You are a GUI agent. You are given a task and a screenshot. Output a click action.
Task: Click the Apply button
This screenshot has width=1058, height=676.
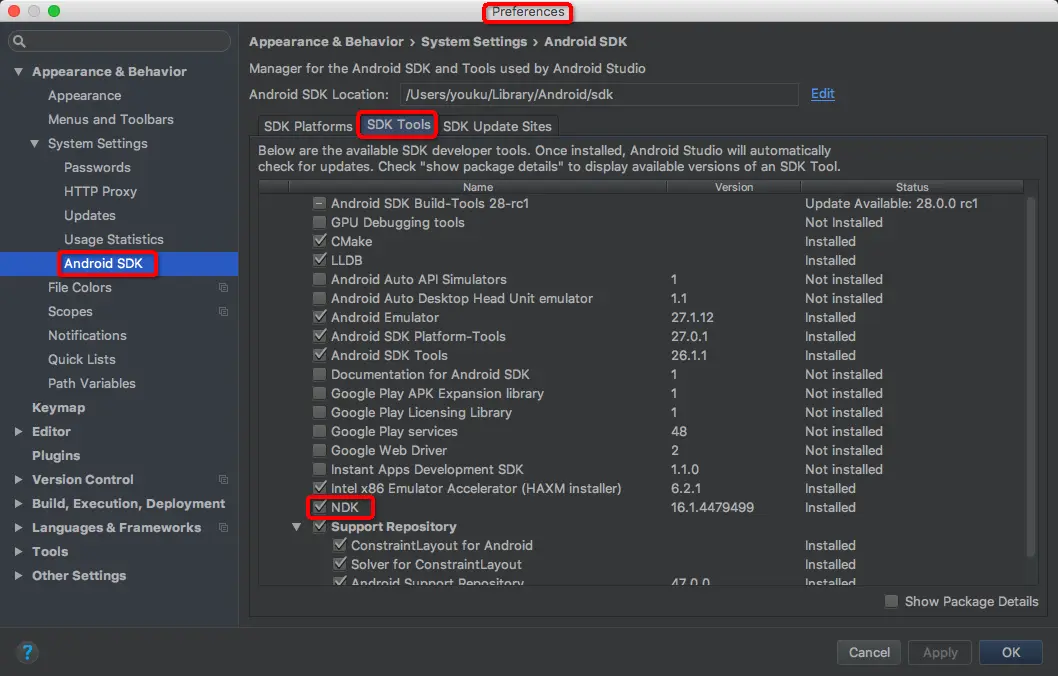(940, 652)
